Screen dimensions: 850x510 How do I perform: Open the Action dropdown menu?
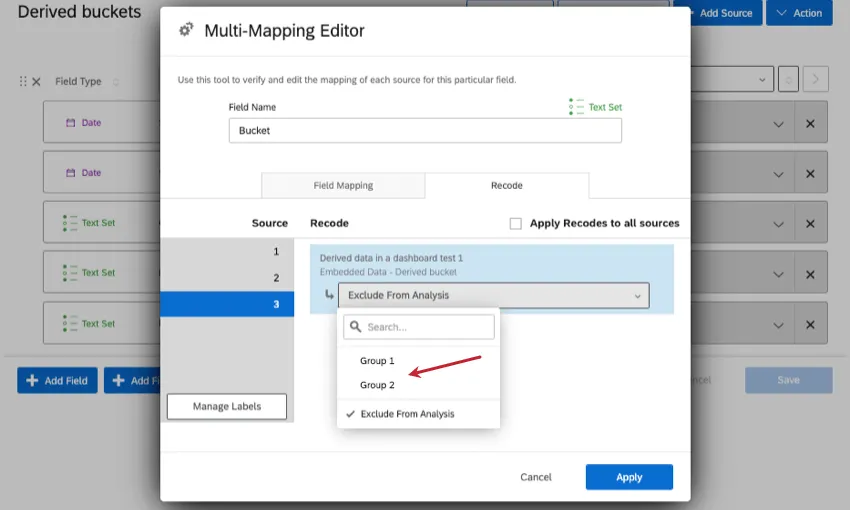pos(799,13)
